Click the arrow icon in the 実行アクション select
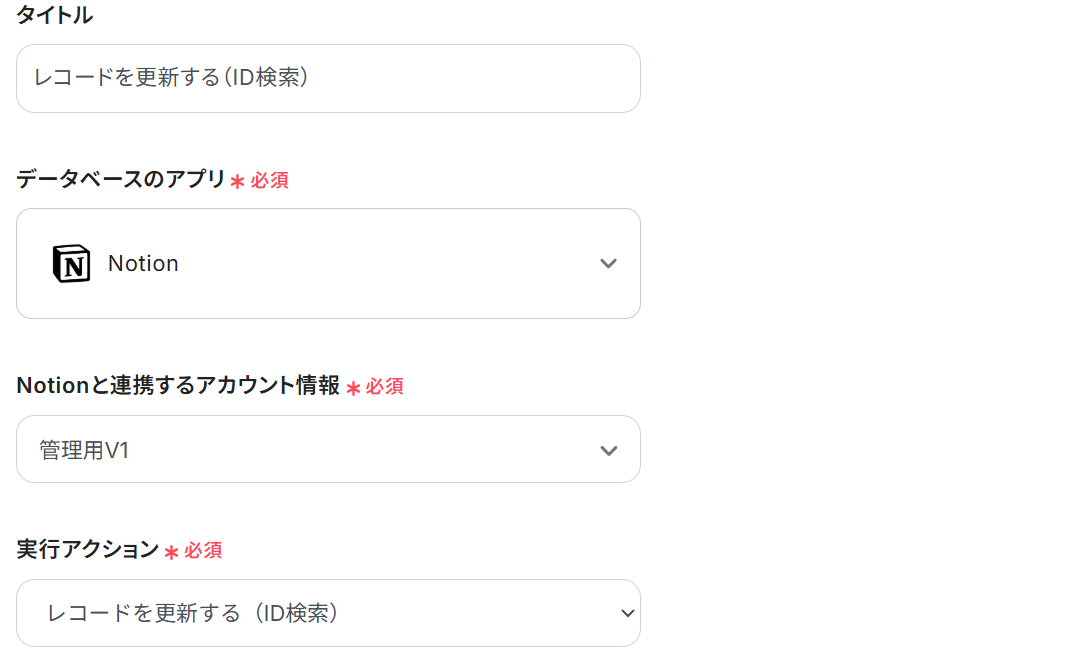1085x654 pixels. (x=627, y=613)
